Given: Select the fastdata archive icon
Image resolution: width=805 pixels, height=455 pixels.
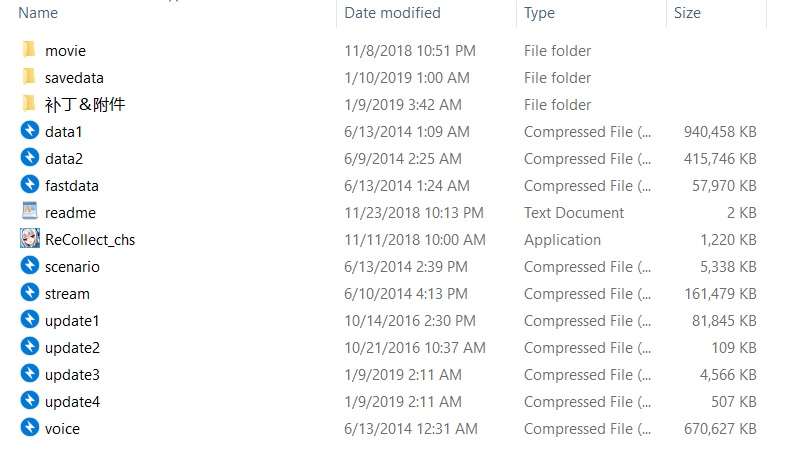Looking at the screenshot, I should coord(29,185).
